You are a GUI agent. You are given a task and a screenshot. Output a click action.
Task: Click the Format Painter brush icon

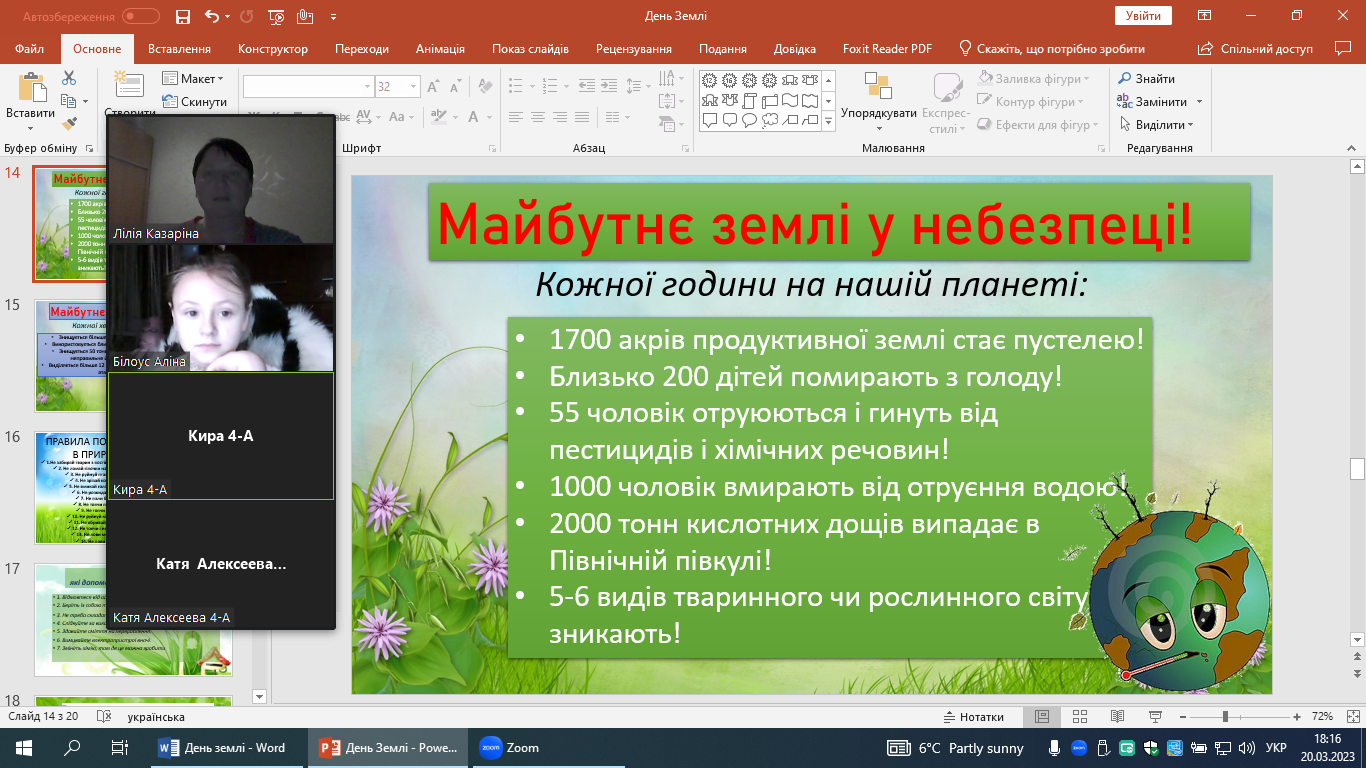[69, 124]
